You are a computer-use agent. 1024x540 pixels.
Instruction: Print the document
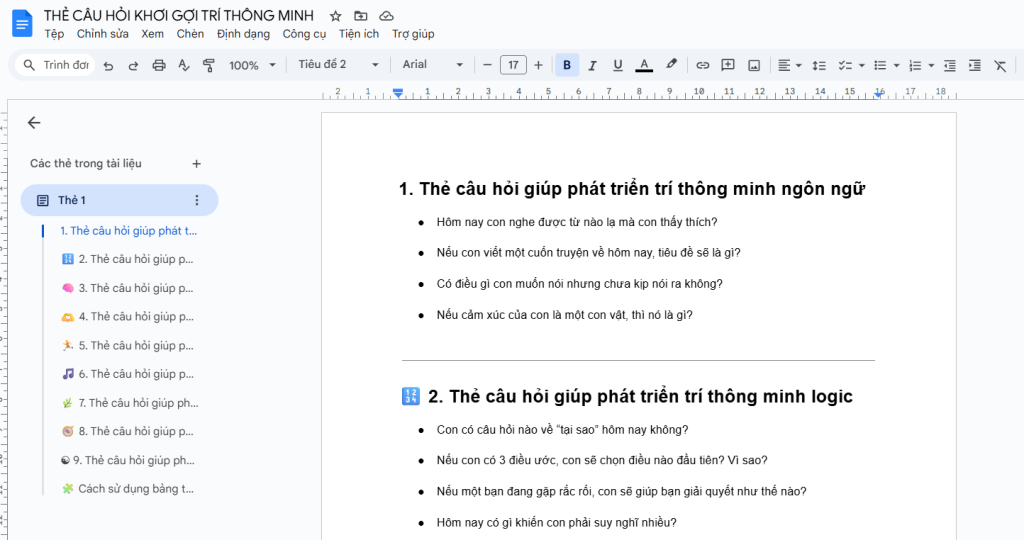point(159,65)
